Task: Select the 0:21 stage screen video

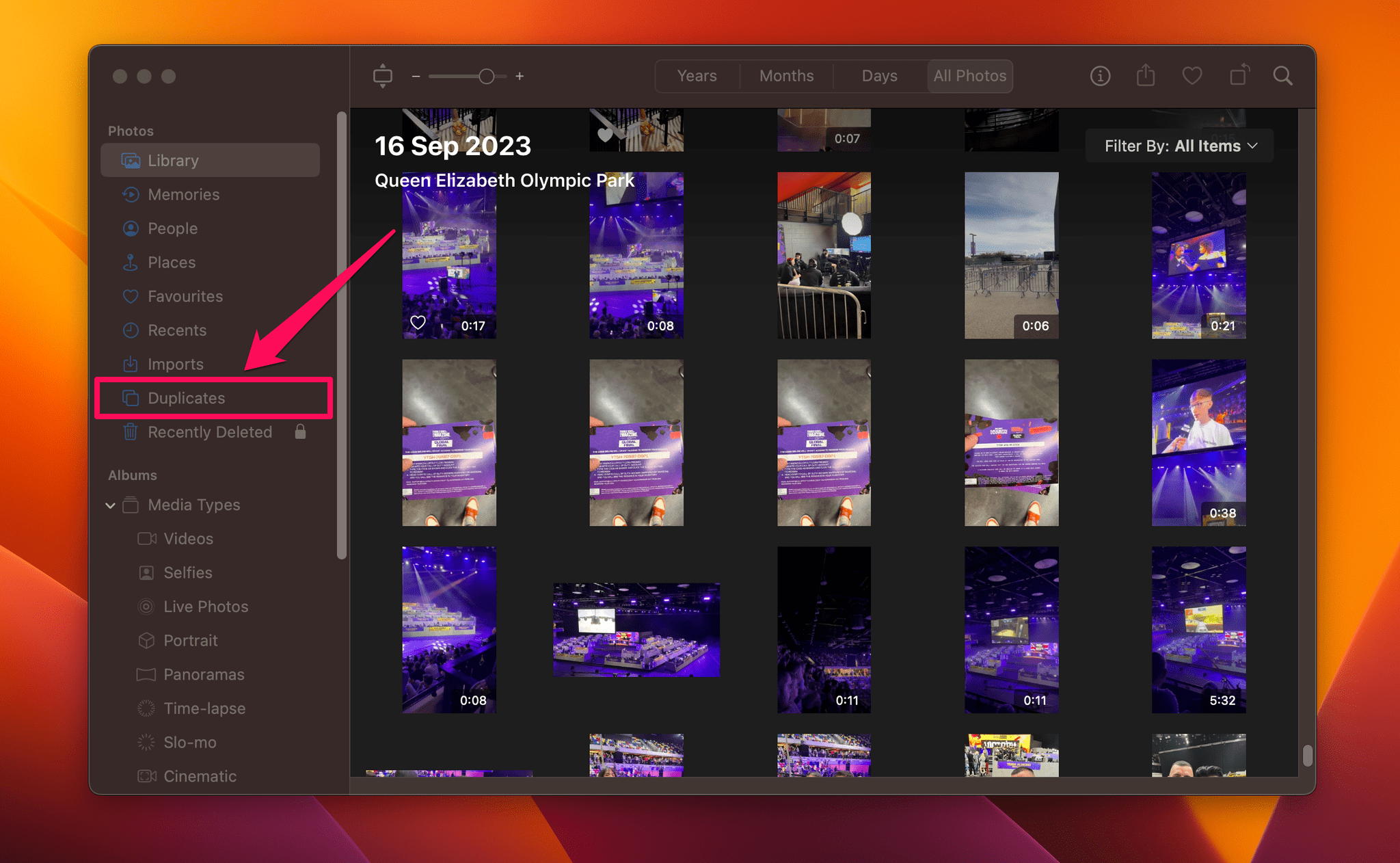Action: (1198, 255)
